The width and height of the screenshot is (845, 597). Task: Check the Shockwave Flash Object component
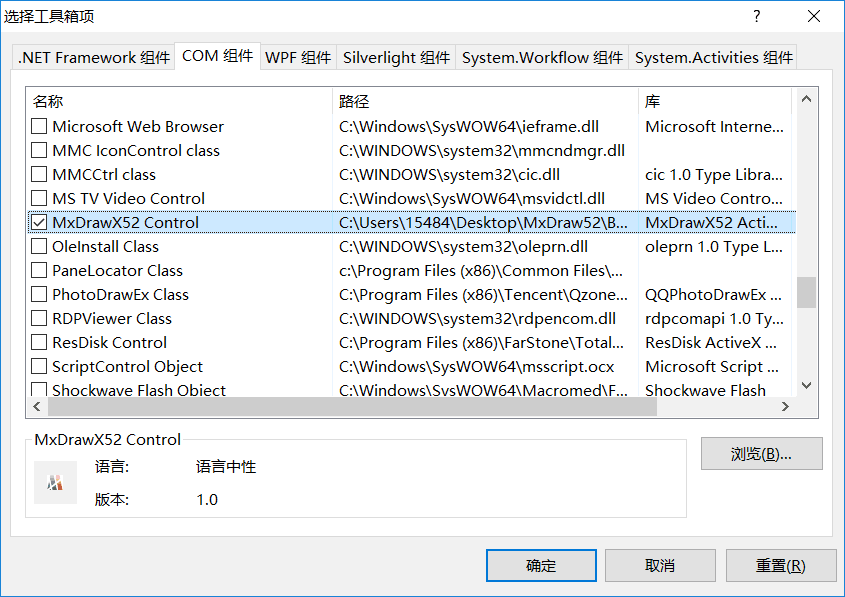tap(39, 390)
